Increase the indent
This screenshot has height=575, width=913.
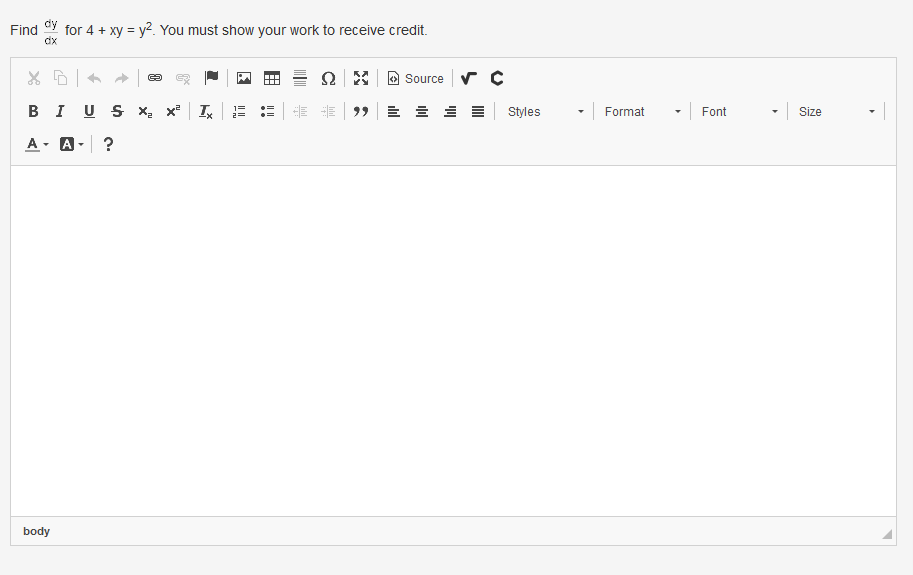coord(328,111)
